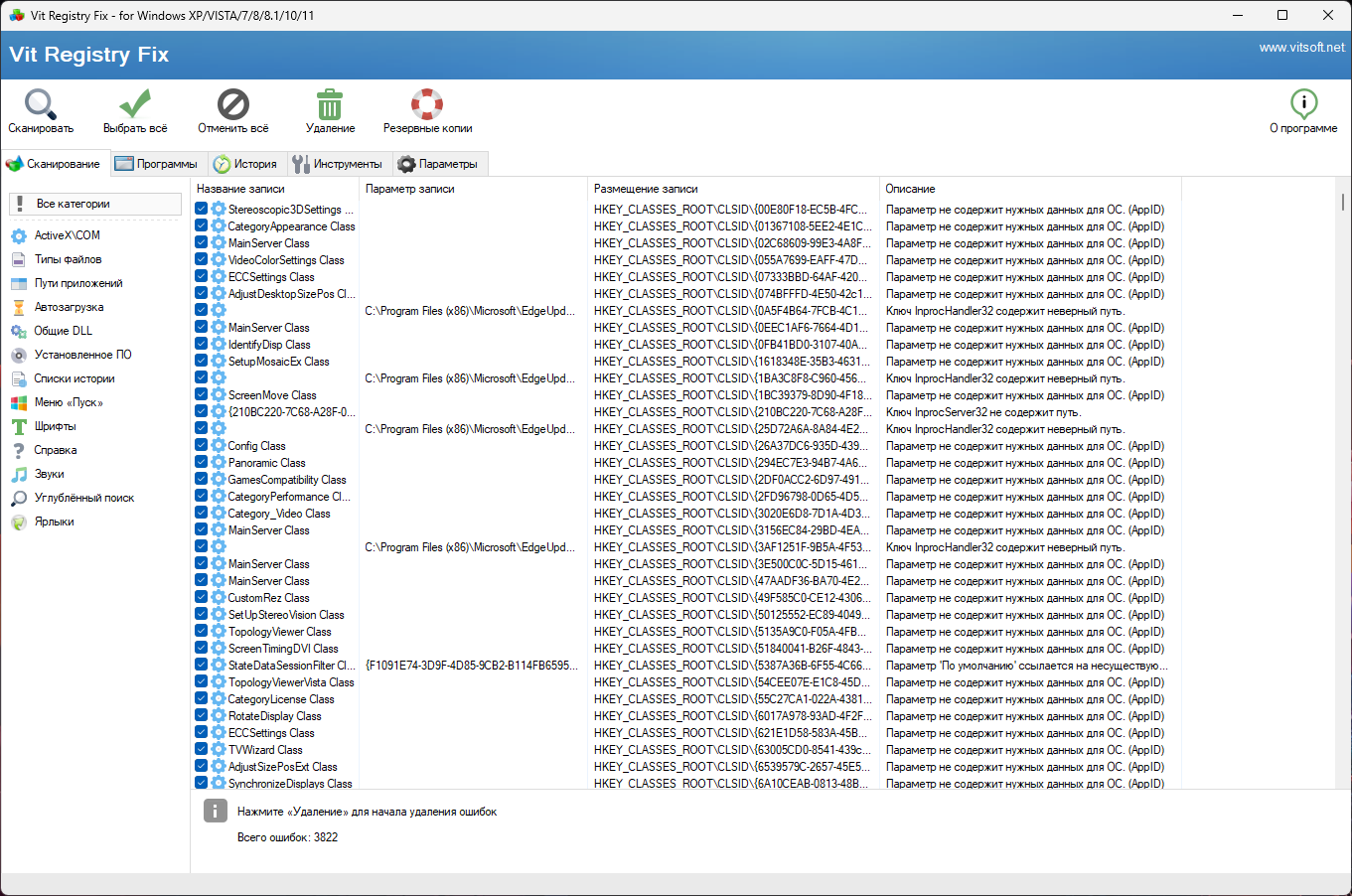Click the green Выбрать всё checkmark icon
This screenshot has height=896, width=1352.
click(135, 104)
